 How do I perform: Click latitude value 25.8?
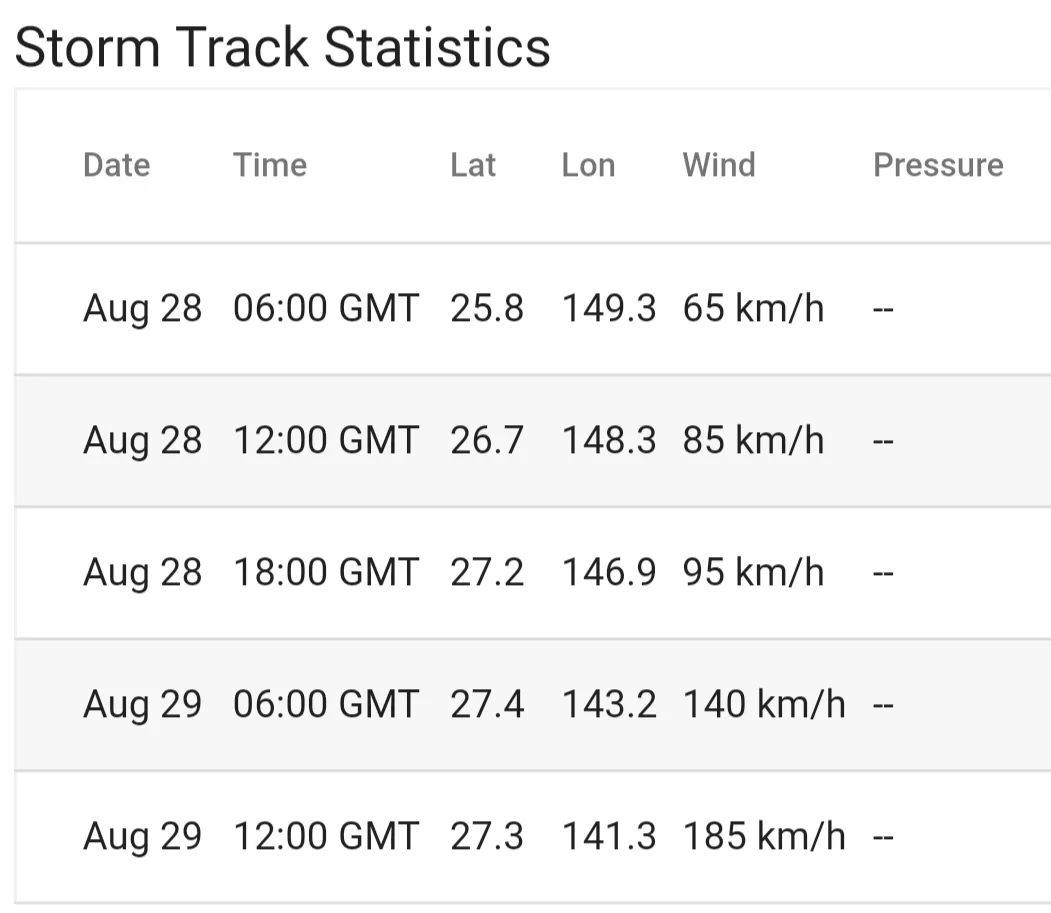tap(486, 308)
